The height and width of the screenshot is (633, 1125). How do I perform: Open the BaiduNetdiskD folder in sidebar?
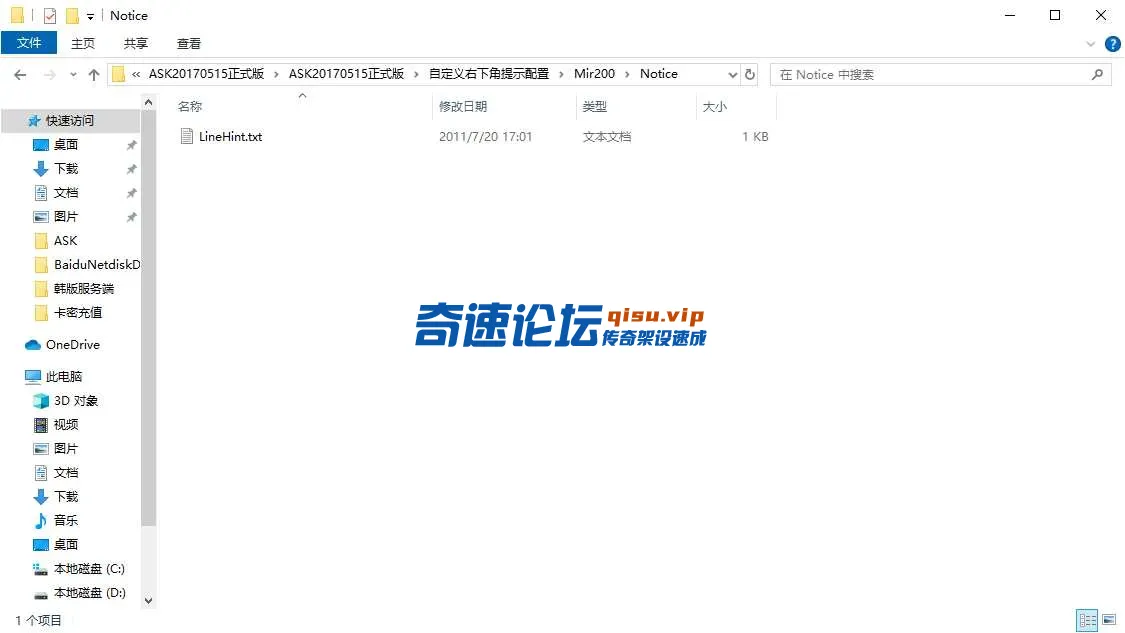pyautogui.click(x=97, y=265)
